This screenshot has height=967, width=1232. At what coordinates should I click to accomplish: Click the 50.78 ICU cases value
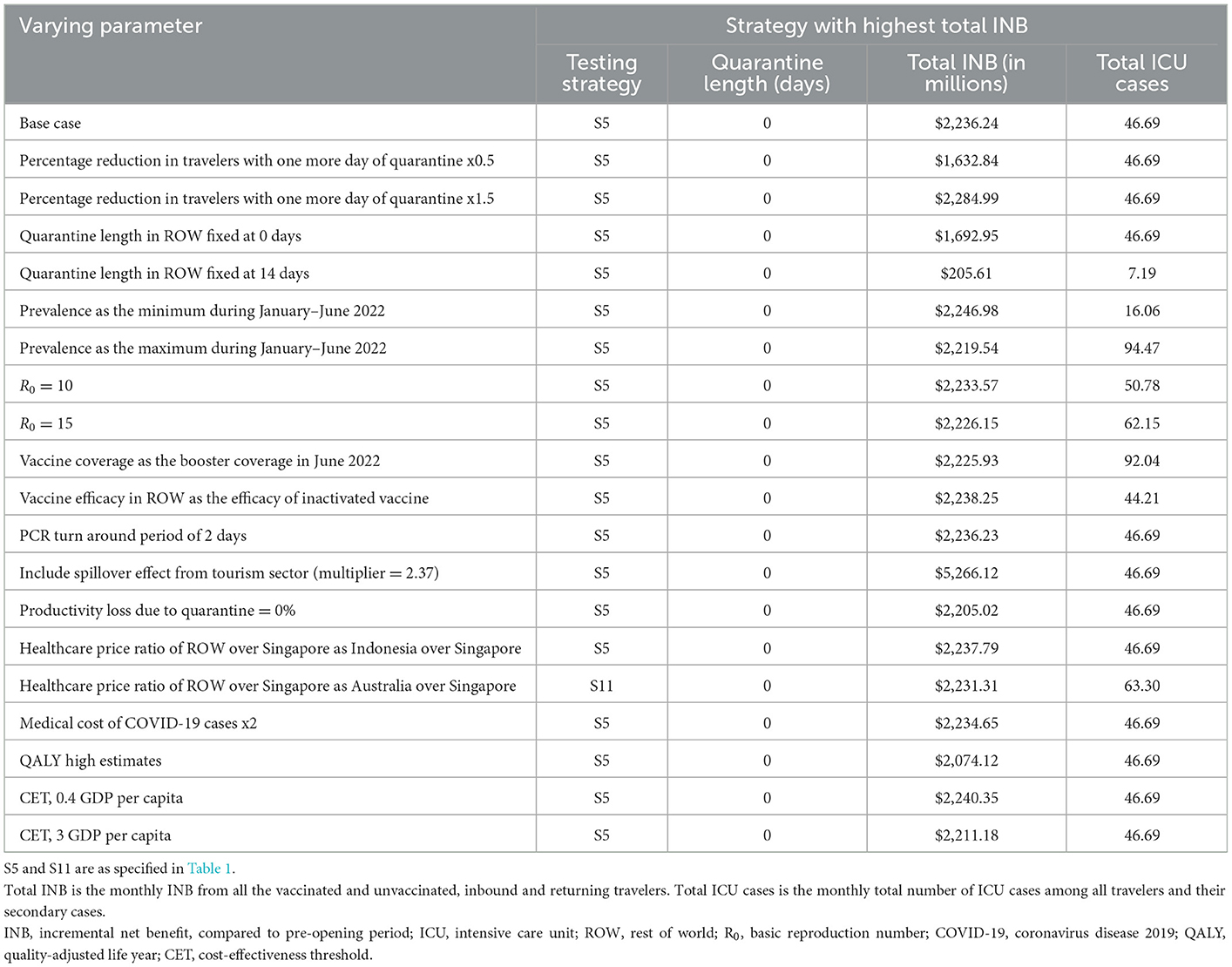pos(1141,386)
